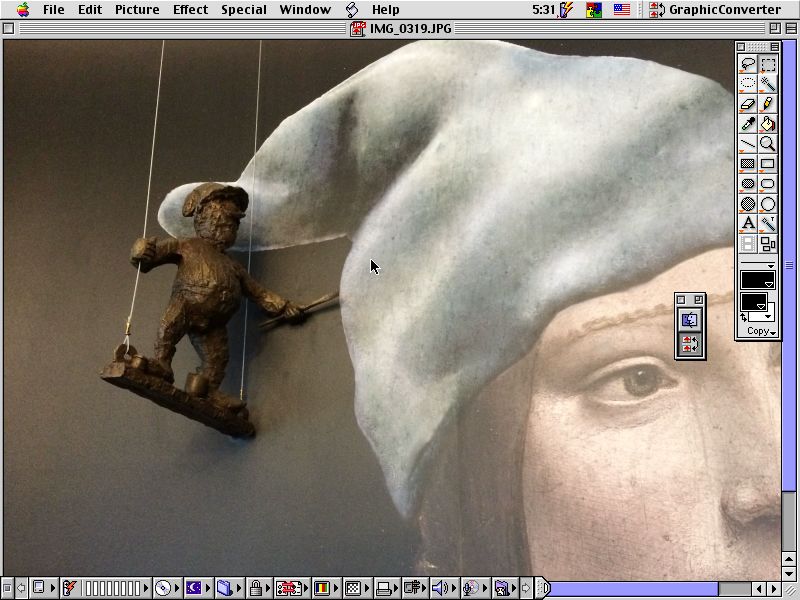Select the Eraser tool
The image size is (800, 600).
coord(748,104)
